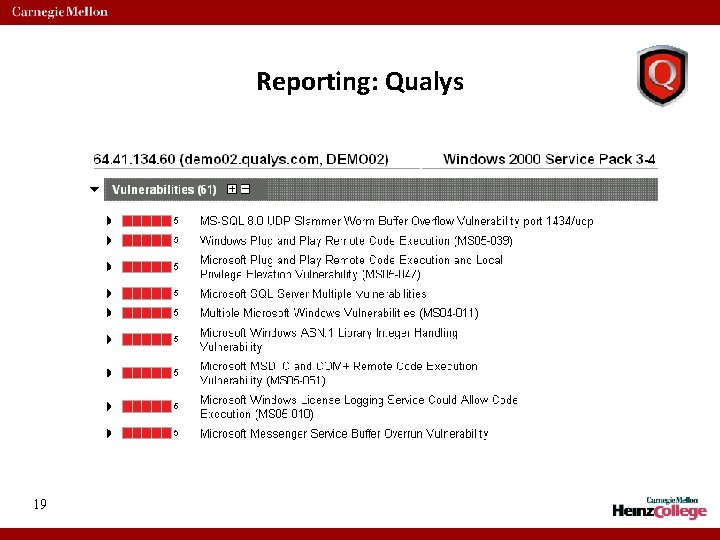Open MS-SQL 8.0 UDP Slammer Worm vulnerability title
Screen dimensions: 720x540
pyautogui.click(x=397, y=221)
